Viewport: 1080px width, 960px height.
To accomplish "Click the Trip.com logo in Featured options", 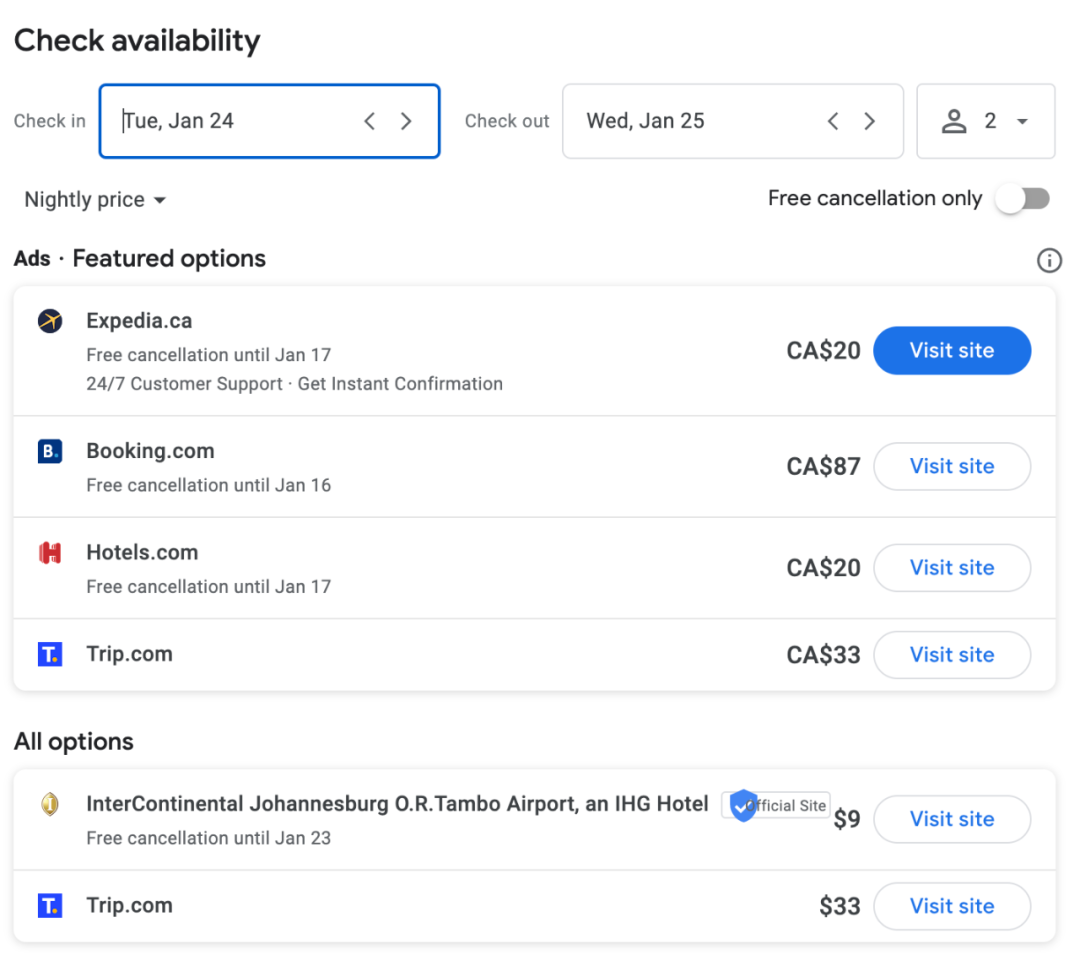I will (50, 655).
